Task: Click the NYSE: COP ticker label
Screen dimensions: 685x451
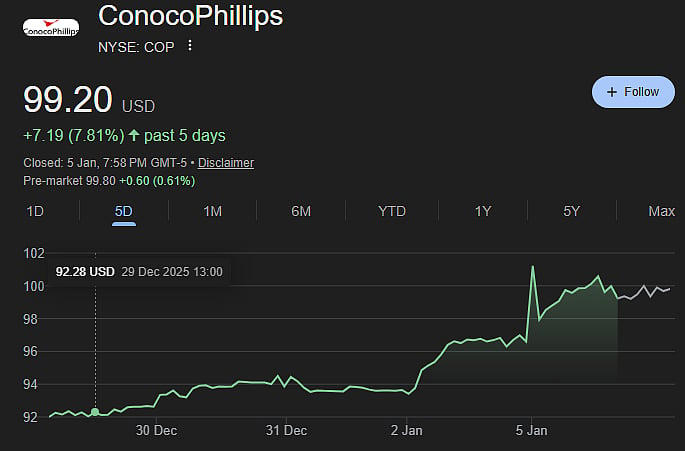Action: pos(135,45)
